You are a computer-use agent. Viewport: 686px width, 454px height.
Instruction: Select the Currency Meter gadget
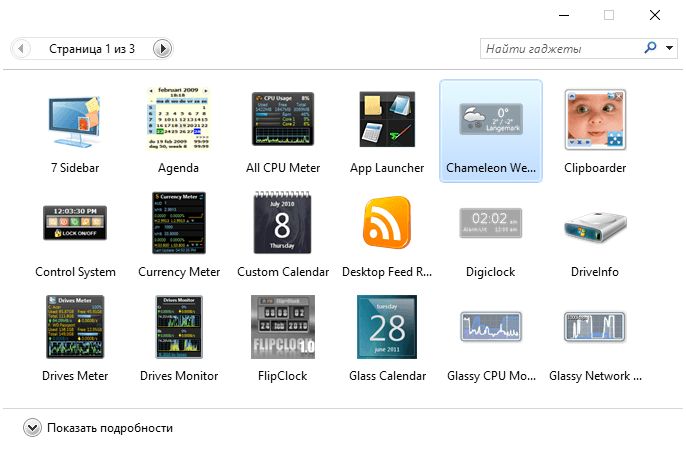tap(179, 223)
